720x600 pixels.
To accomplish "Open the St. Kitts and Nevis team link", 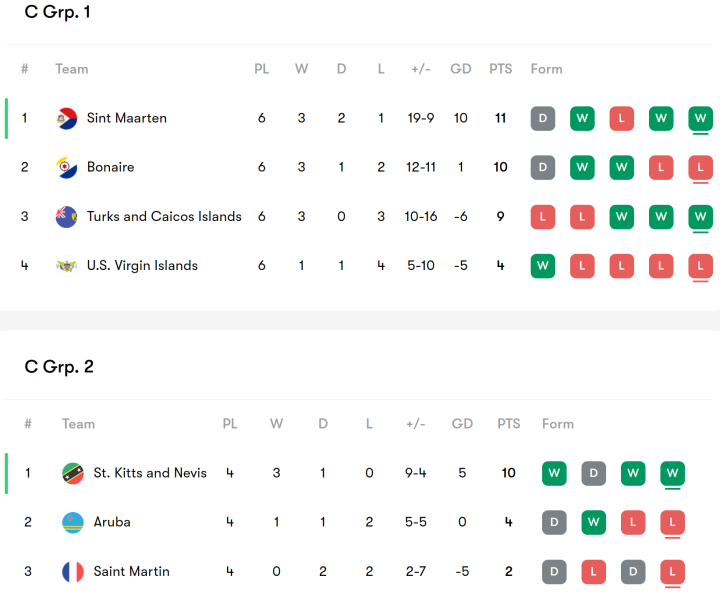I will [x=150, y=473].
